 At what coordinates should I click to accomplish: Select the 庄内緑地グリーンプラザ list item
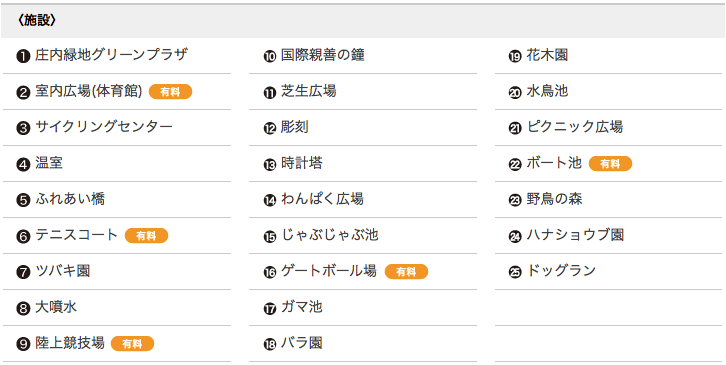[x=111, y=55]
